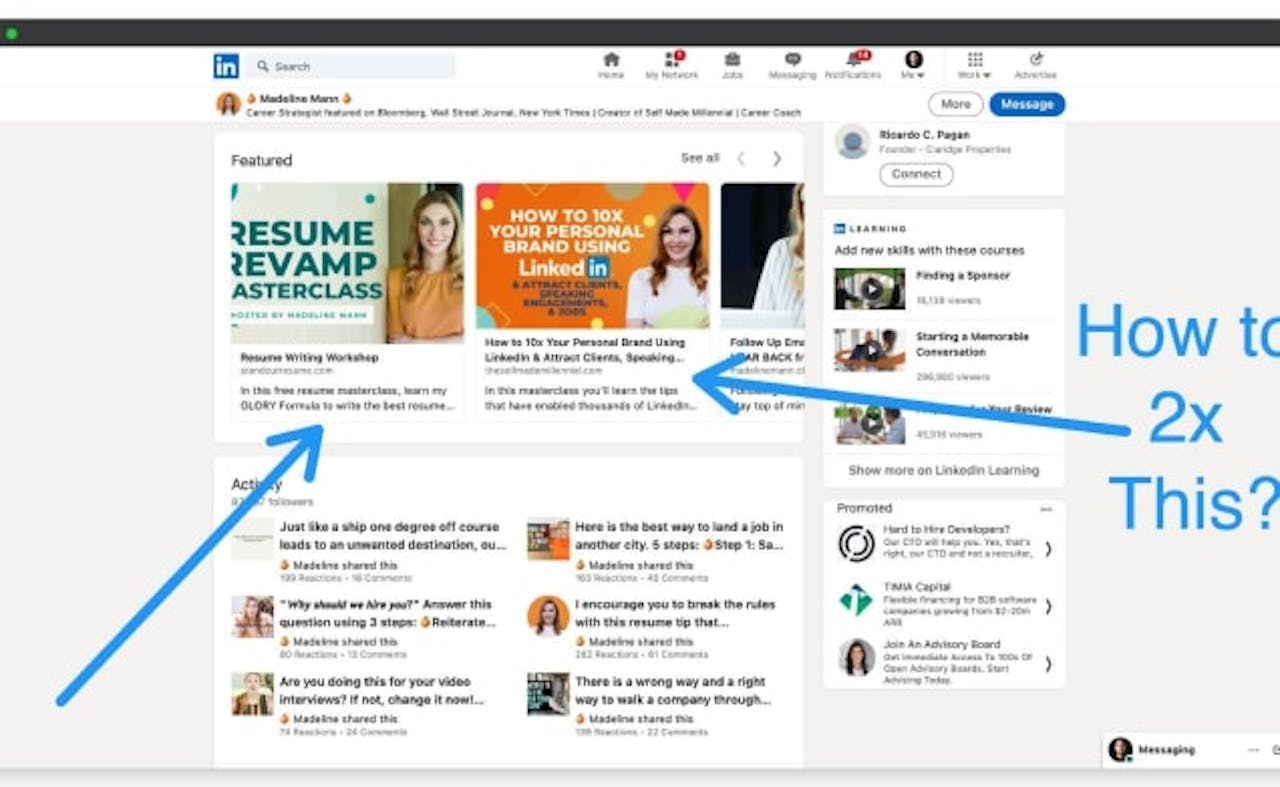Open Resume Writing Workshop title
Image resolution: width=1280 pixels, height=787 pixels.
(309, 357)
